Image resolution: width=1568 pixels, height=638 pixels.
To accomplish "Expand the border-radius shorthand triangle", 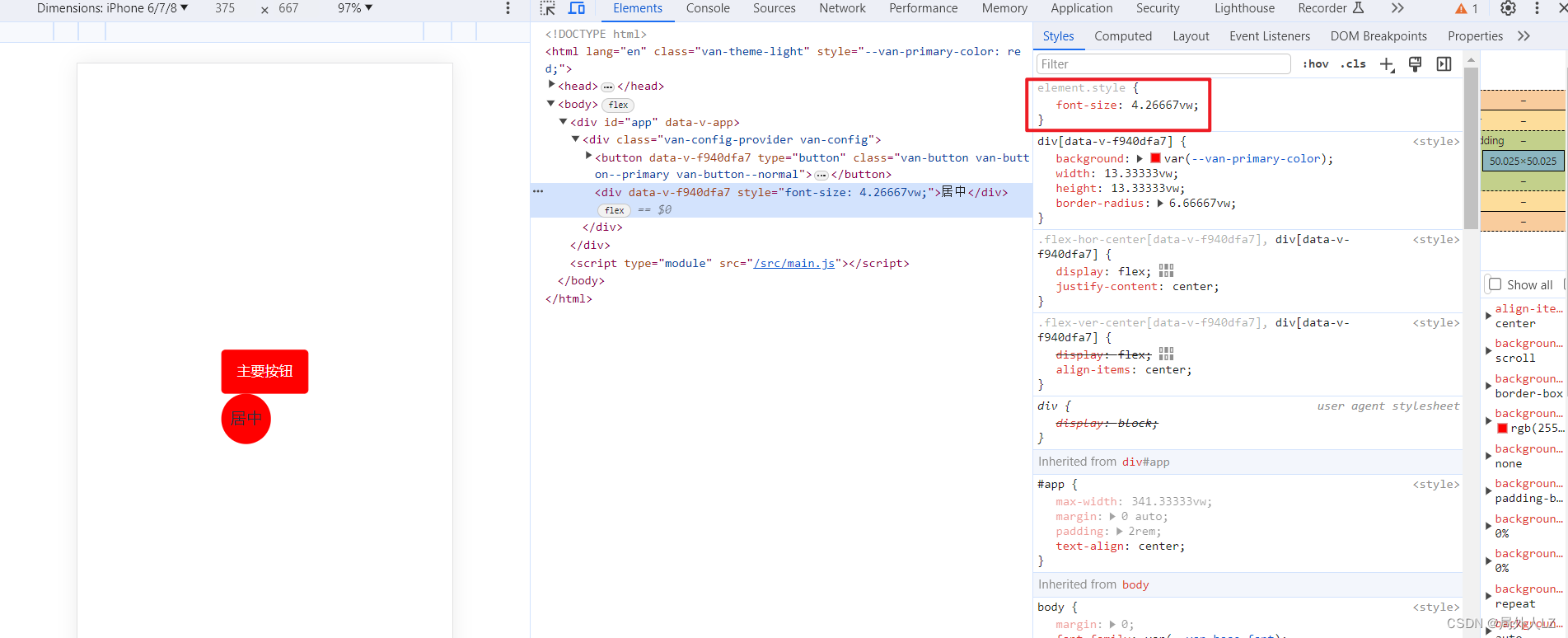I will point(1160,203).
